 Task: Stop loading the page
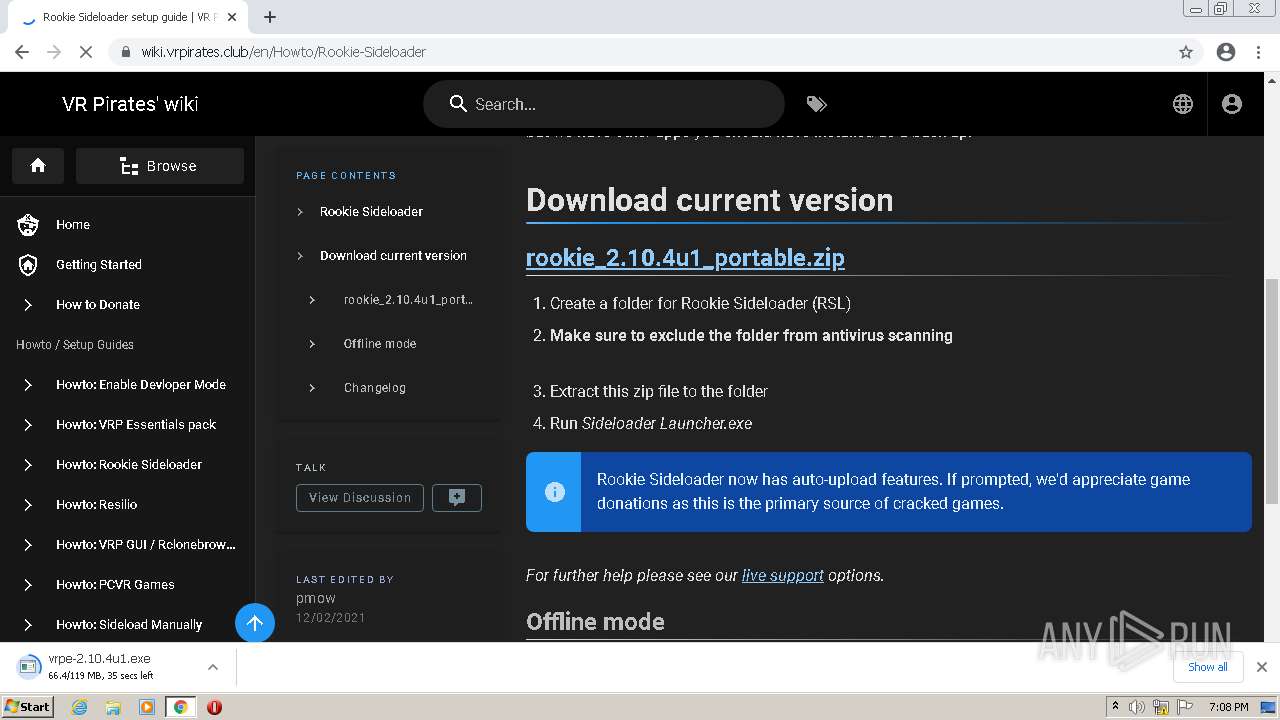tap(86, 52)
